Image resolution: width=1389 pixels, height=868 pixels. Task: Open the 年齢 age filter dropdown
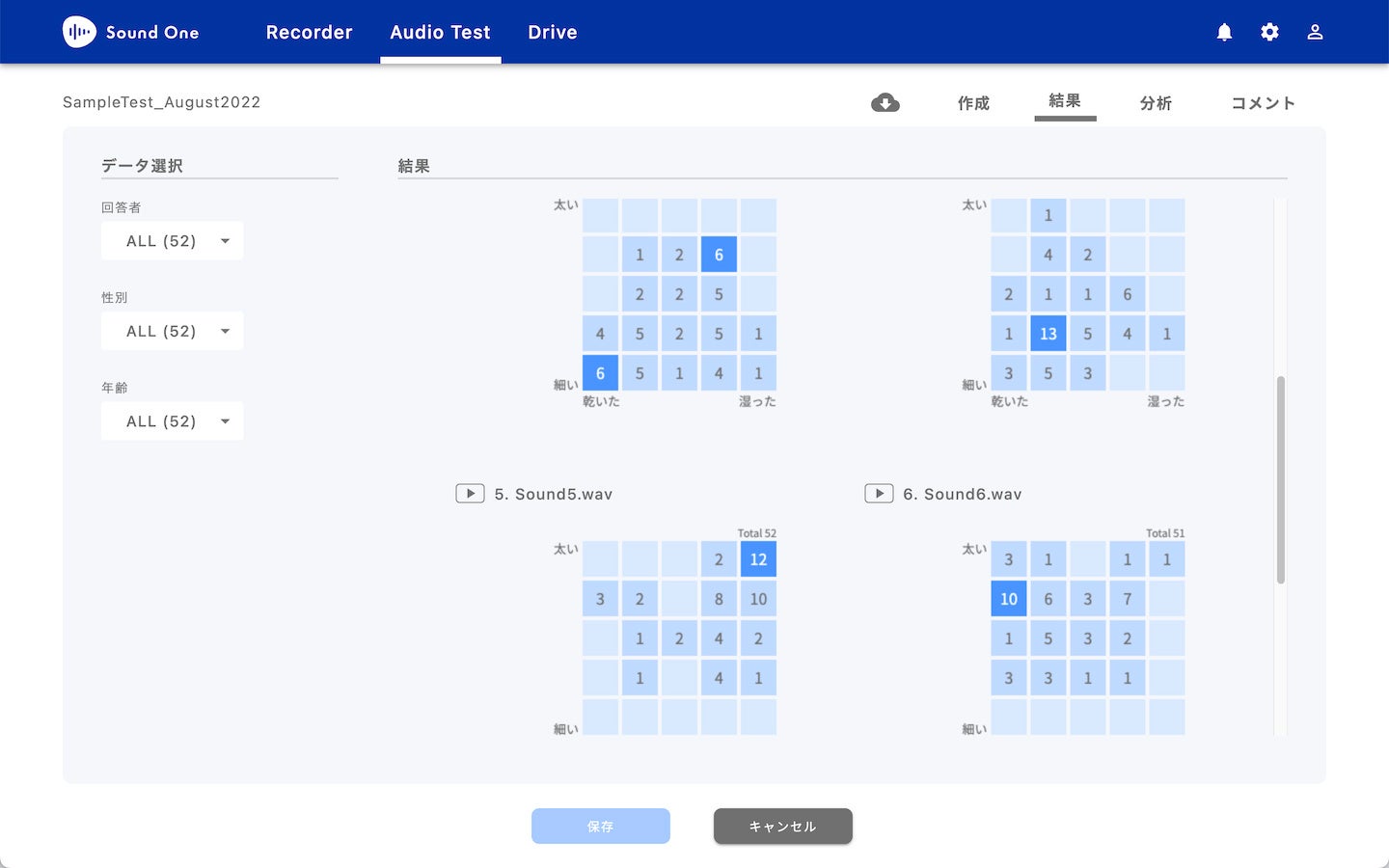172,420
